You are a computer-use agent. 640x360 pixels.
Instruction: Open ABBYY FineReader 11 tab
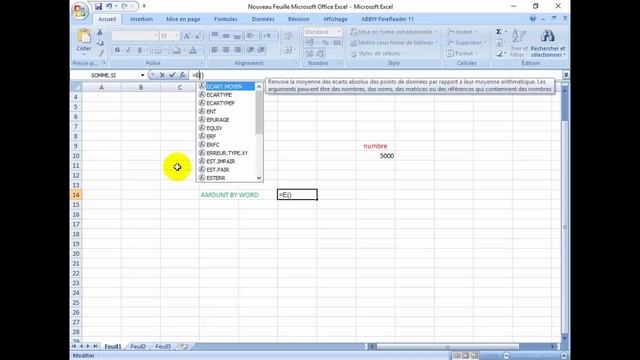click(x=387, y=19)
